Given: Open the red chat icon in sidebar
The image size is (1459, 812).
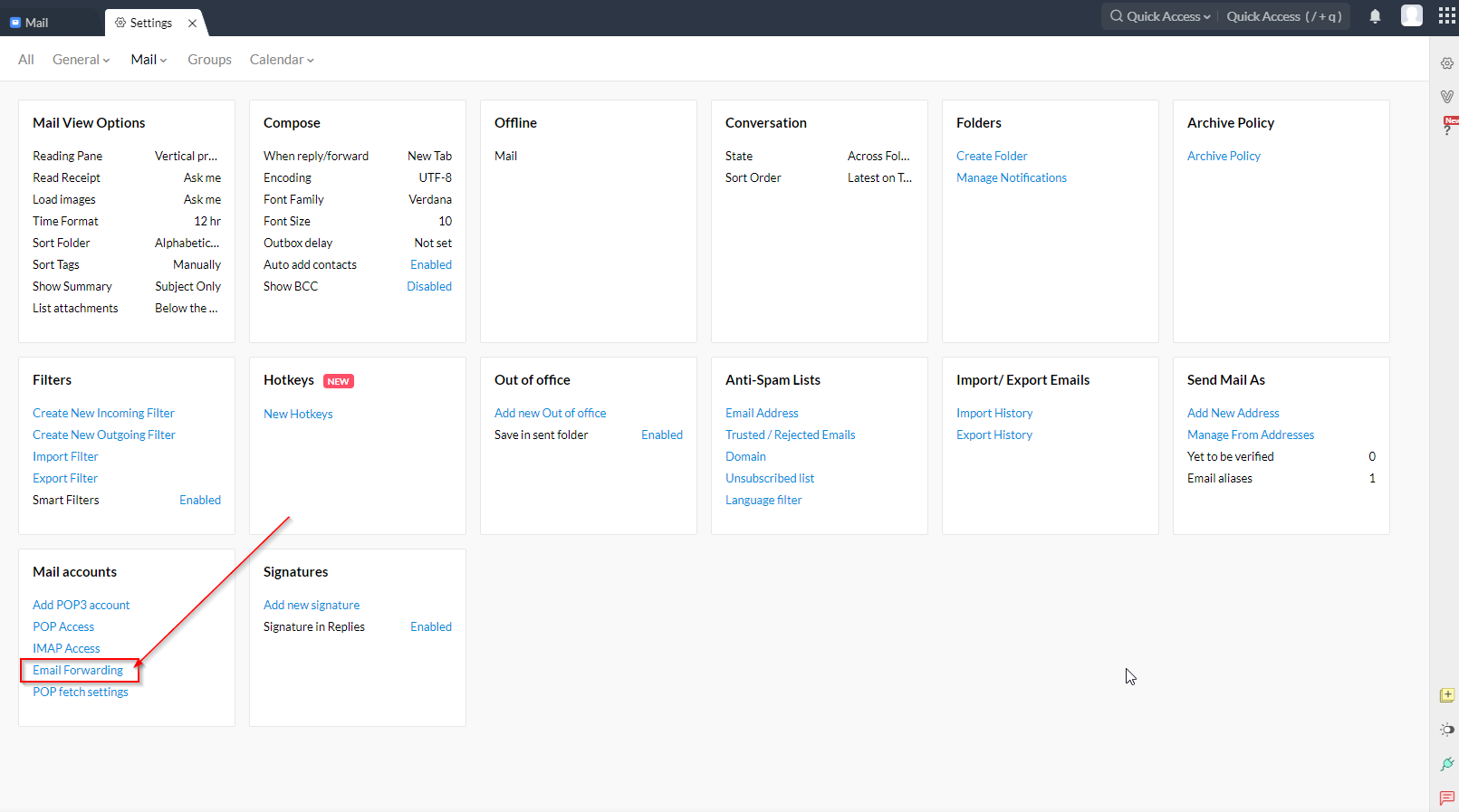Looking at the screenshot, I should 1447,798.
